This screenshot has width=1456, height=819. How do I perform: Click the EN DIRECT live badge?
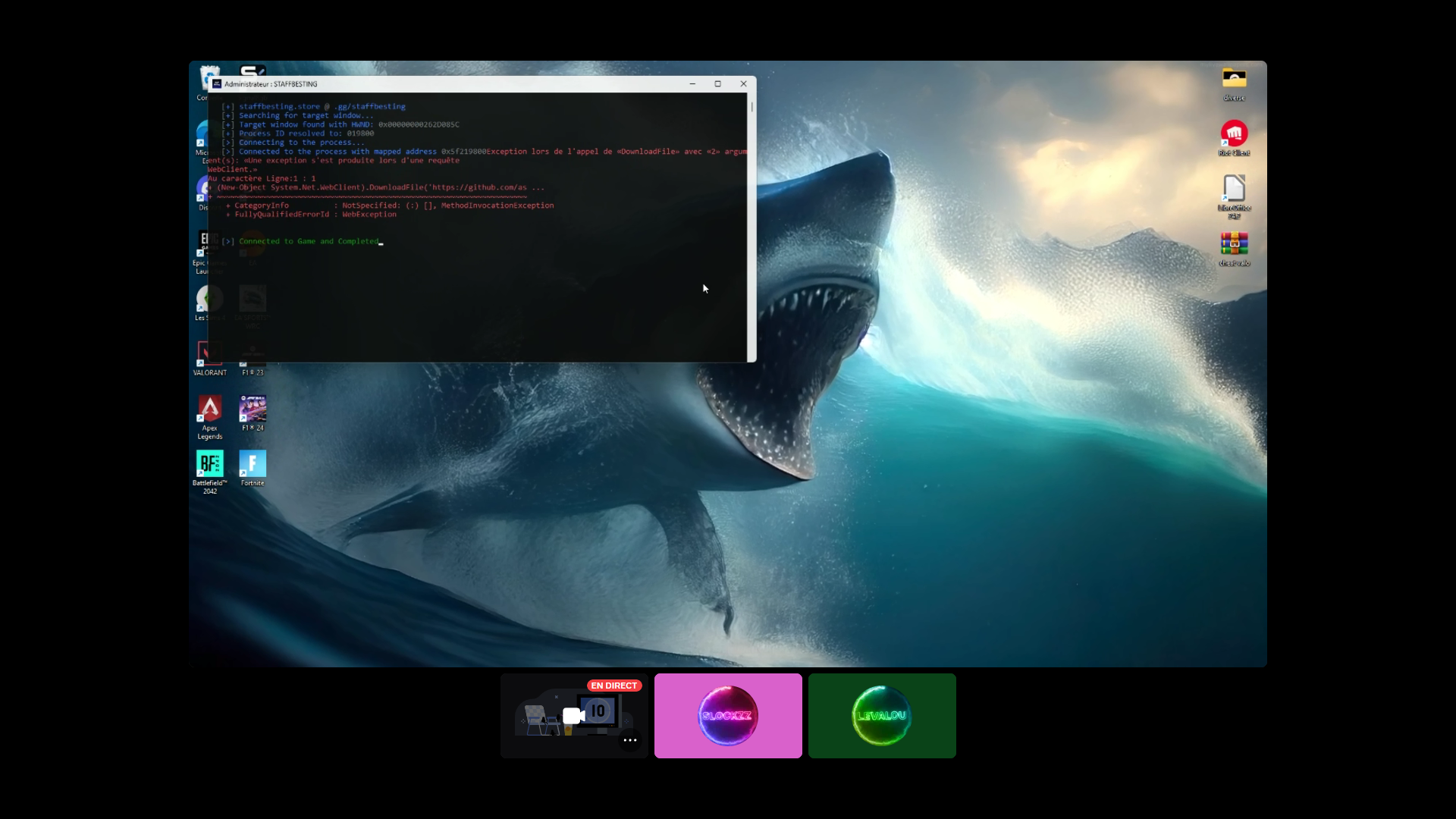pyautogui.click(x=614, y=686)
